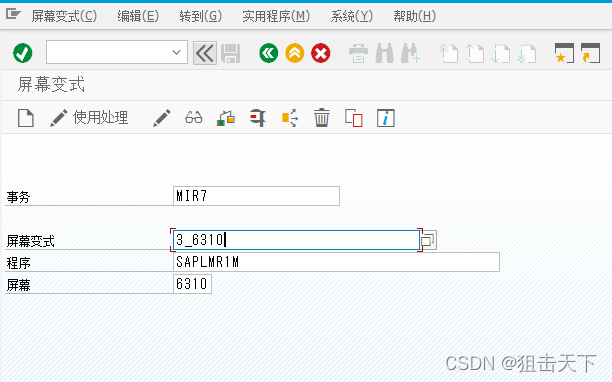
Task: Collapse the command field with double-chevron button
Action: pyautogui.click(x=205, y=53)
